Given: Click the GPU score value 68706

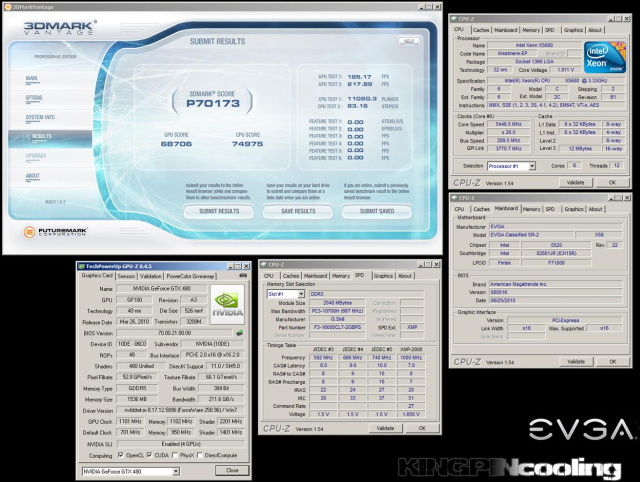Looking at the screenshot, I should click(176, 144).
